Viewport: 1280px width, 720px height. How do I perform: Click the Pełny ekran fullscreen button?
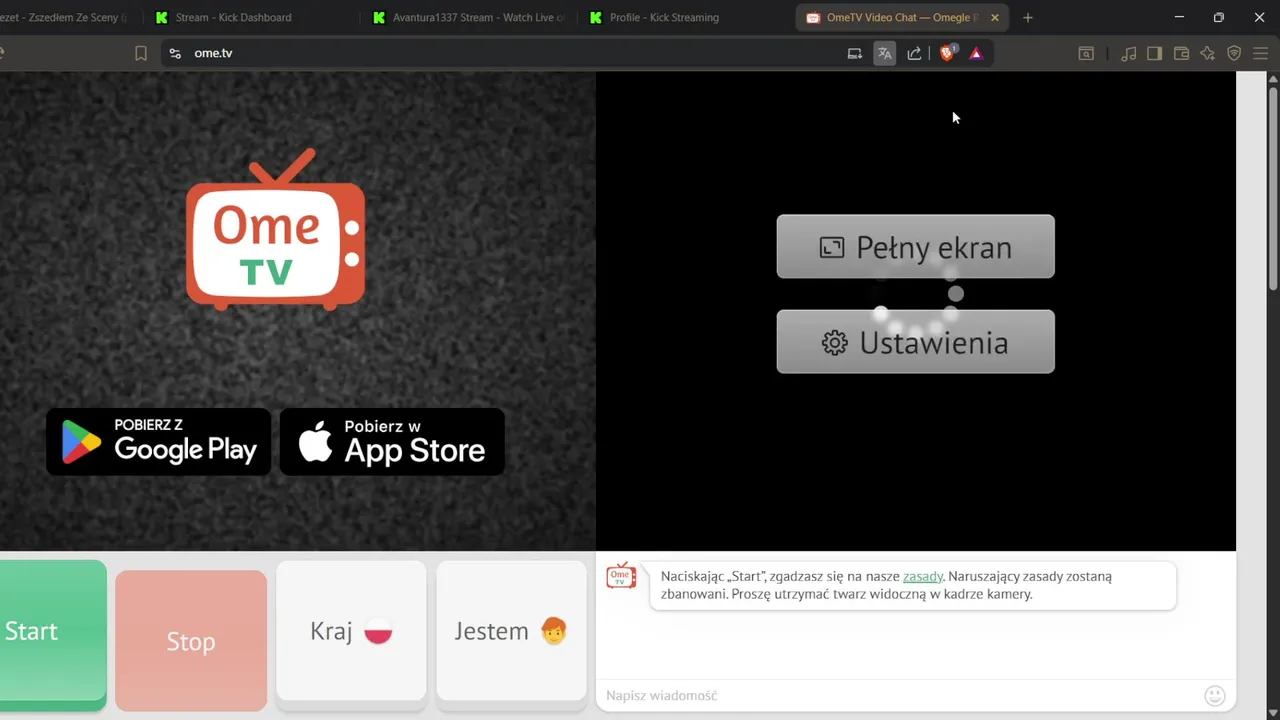point(915,247)
